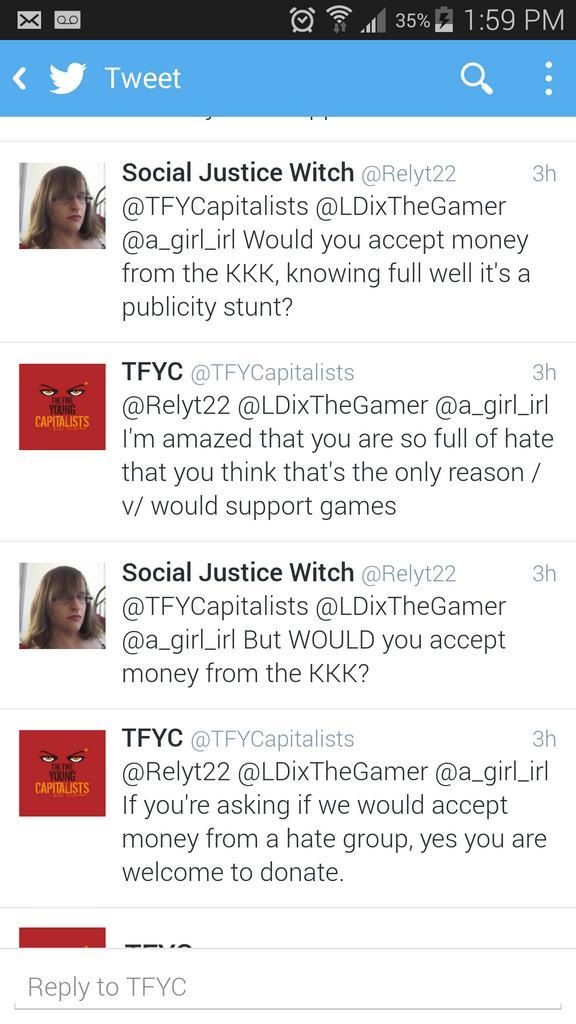This screenshot has height=1024, width=576.
Task: Tap the alarm clock status icon
Action: [x=302, y=20]
